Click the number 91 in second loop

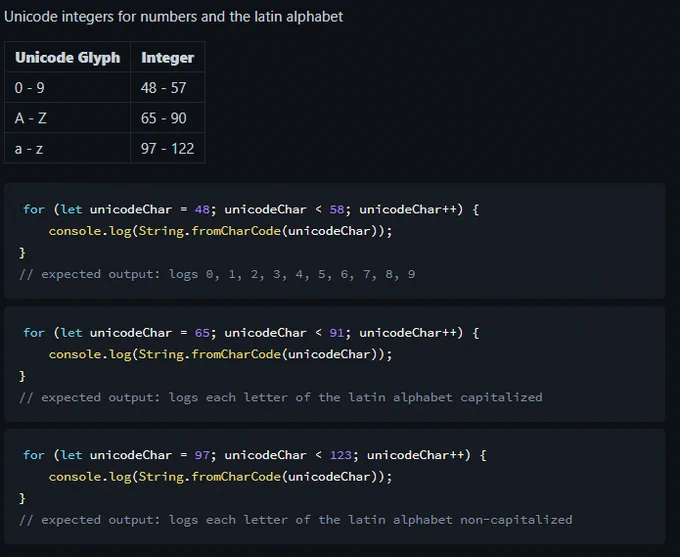[x=337, y=333]
